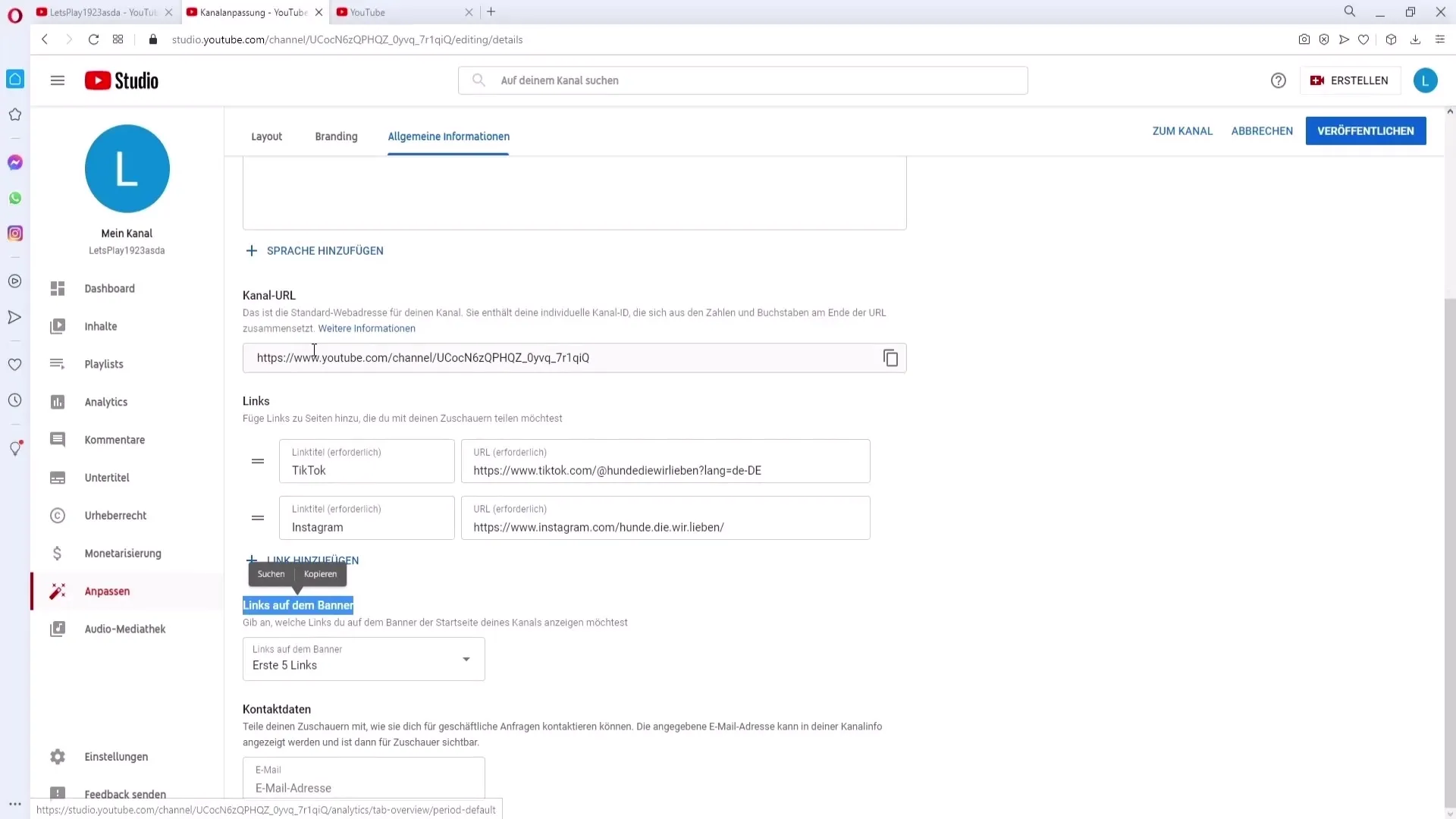Click the ERSTELLEN button

click(x=1349, y=80)
